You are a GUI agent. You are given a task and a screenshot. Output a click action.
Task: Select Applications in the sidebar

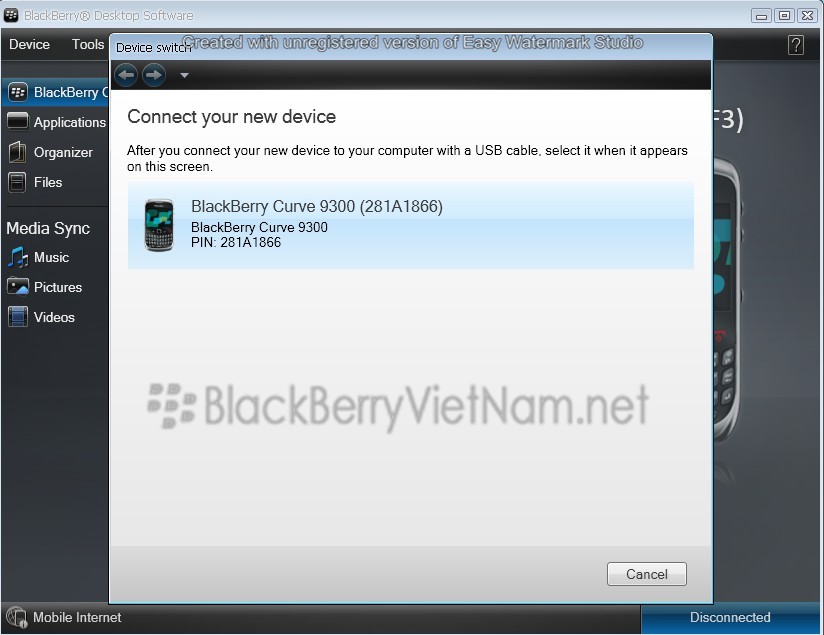(70, 122)
